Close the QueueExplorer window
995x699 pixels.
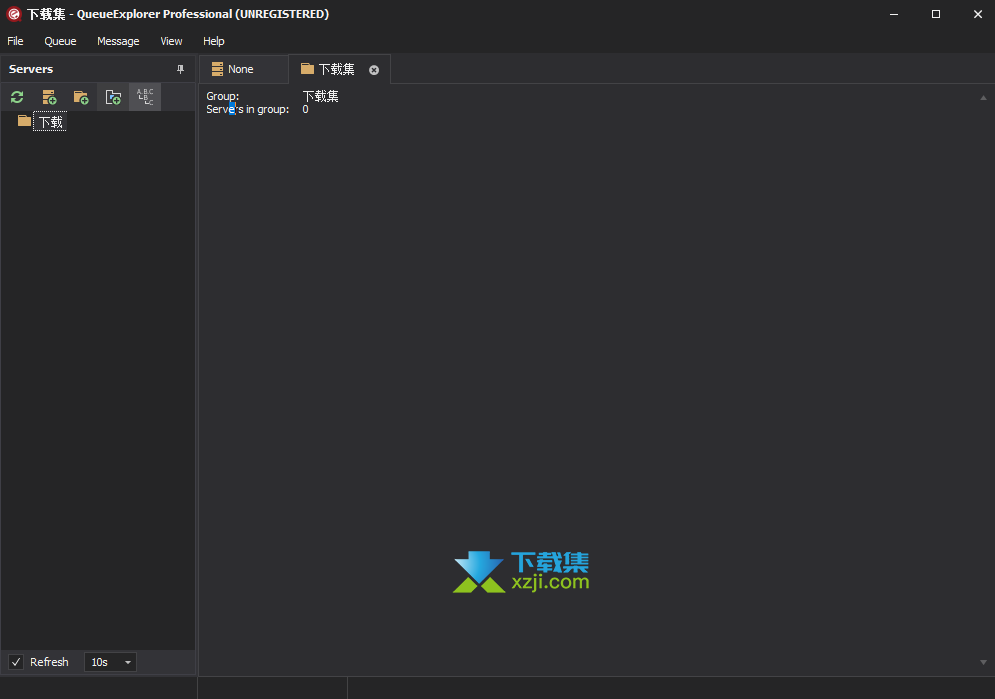(x=978, y=14)
